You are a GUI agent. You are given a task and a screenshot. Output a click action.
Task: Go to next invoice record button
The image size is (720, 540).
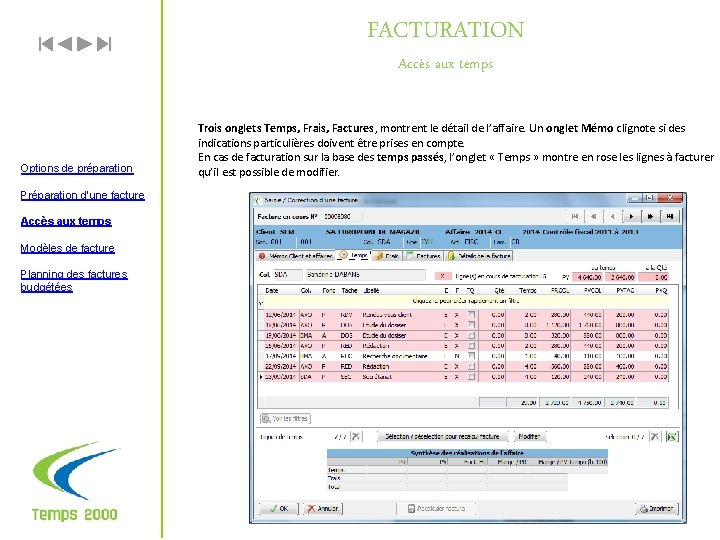click(x=631, y=216)
